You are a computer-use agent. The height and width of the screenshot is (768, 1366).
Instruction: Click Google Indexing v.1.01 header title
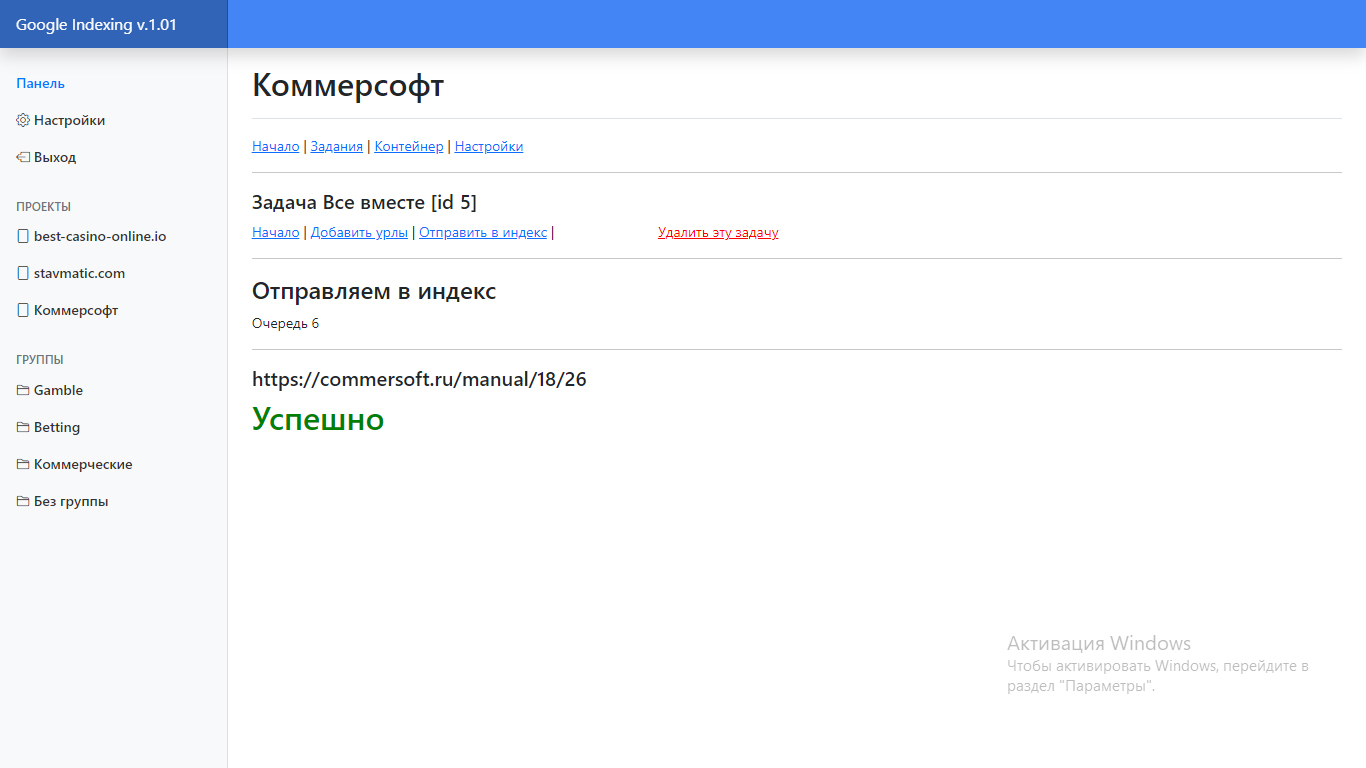(x=96, y=24)
